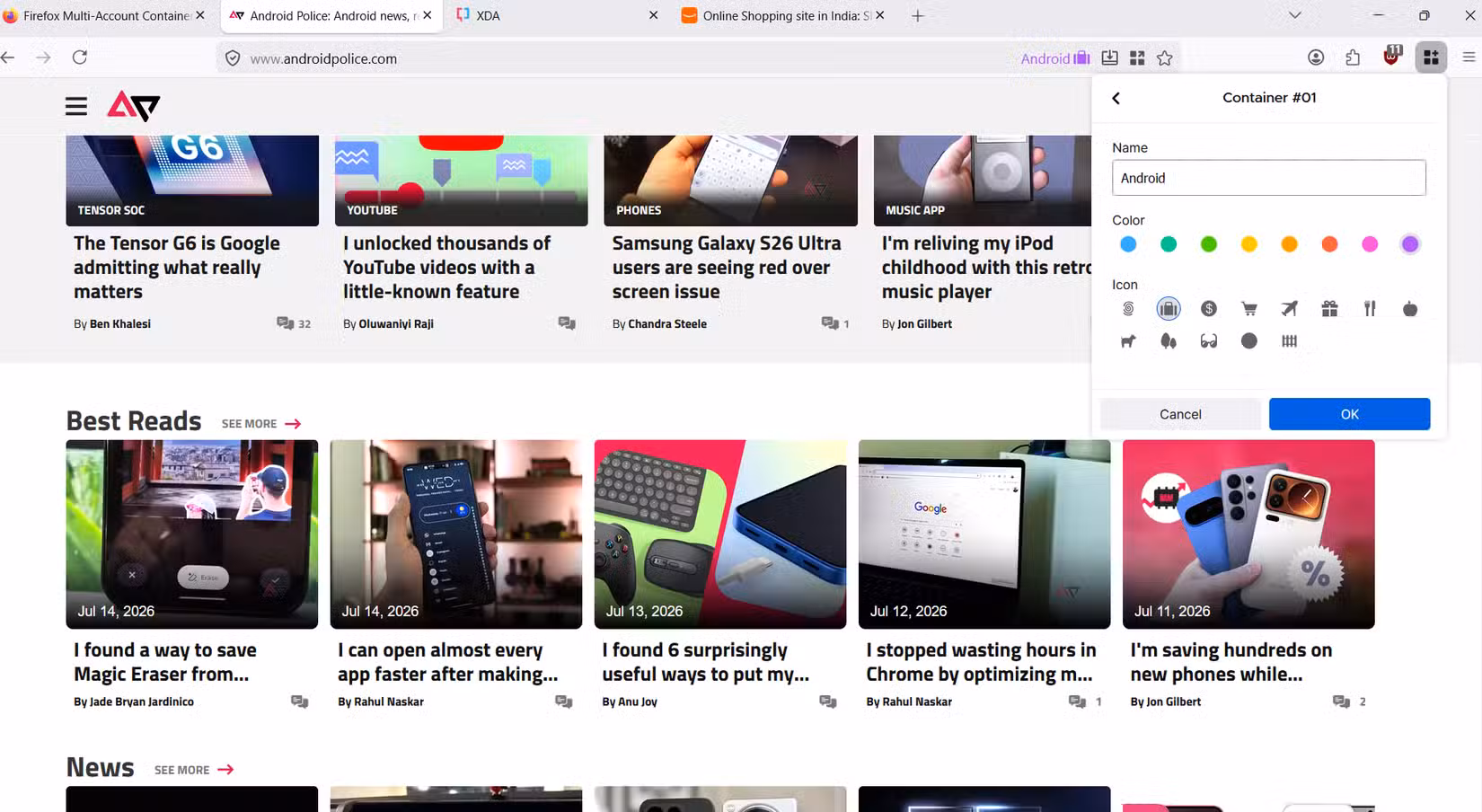This screenshot has height=812, width=1482.
Task: Select the turquoise container color
Action: coord(1169,244)
